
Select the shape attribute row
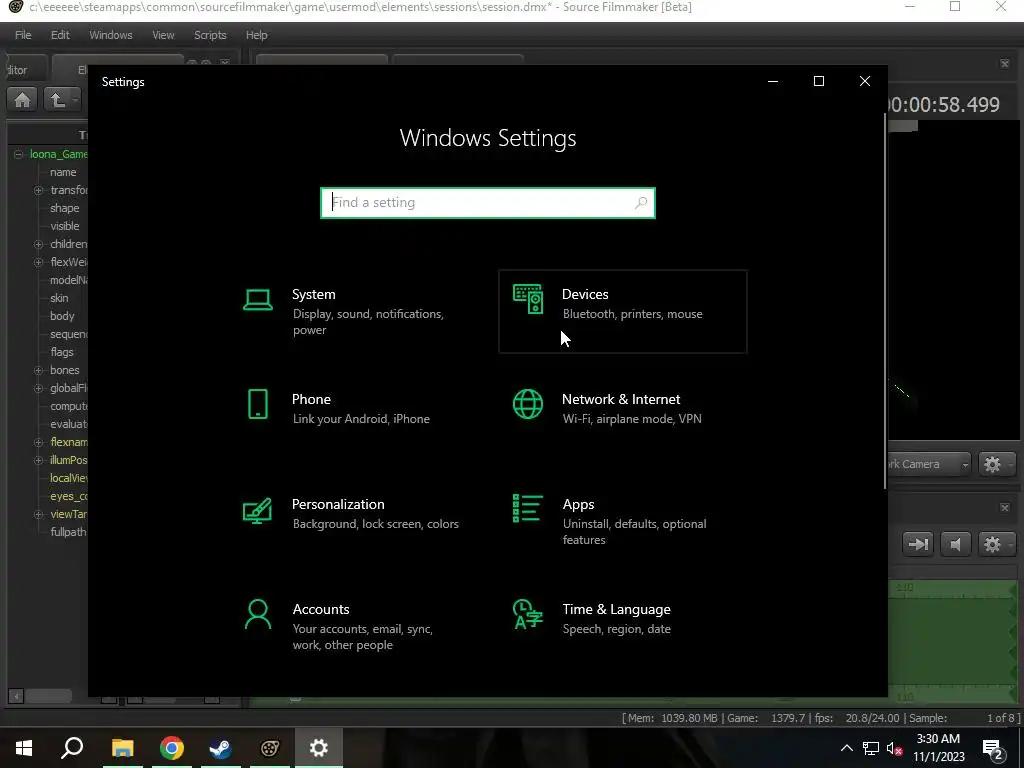[64, 208]
